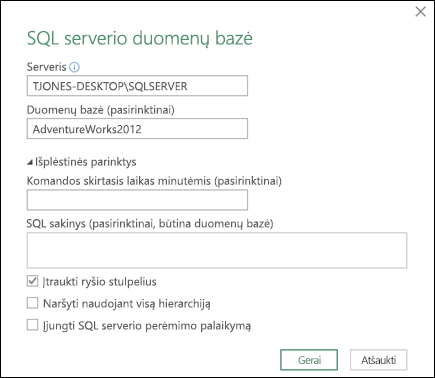Uncheck Įtraukti ryšio stulpelius checkbox

[x=32, y=282]
